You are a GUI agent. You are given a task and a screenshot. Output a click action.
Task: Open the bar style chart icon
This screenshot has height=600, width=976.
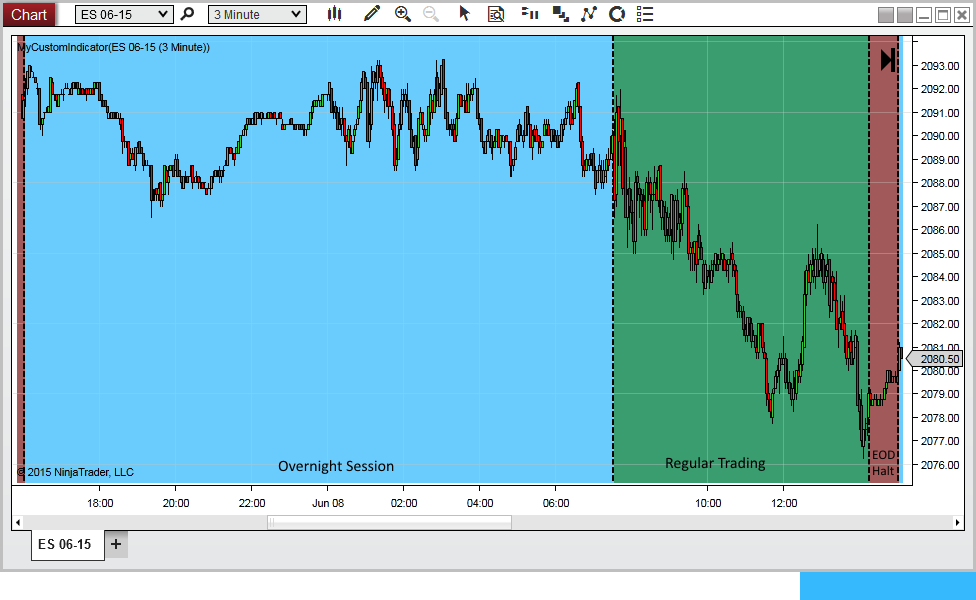335,14
